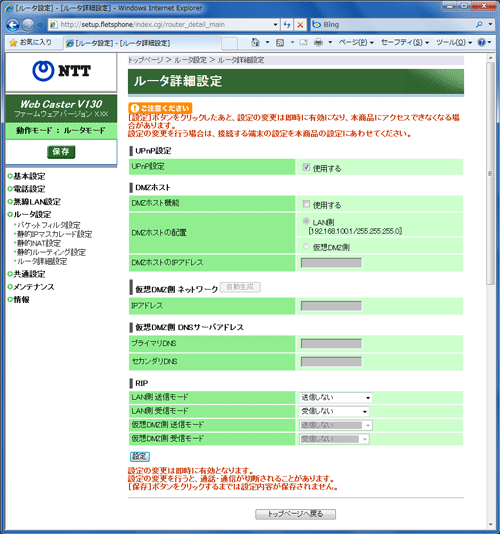Click the refresh icon beside address bar
The image size is (500, 534).
pos(287,25)
